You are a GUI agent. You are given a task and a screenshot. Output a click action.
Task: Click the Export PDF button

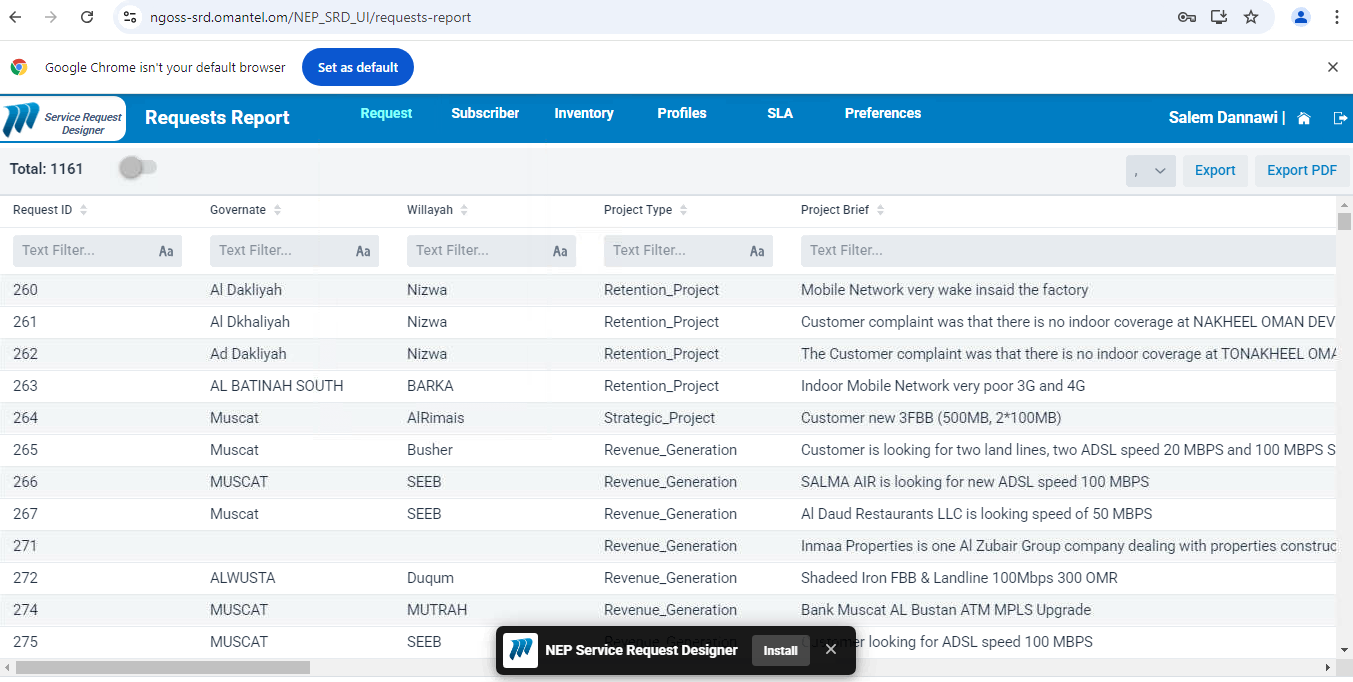point(1301,171)
